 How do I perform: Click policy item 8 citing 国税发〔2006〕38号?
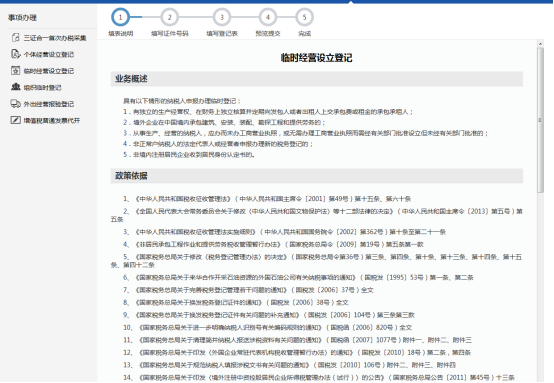tap(236, 303)
